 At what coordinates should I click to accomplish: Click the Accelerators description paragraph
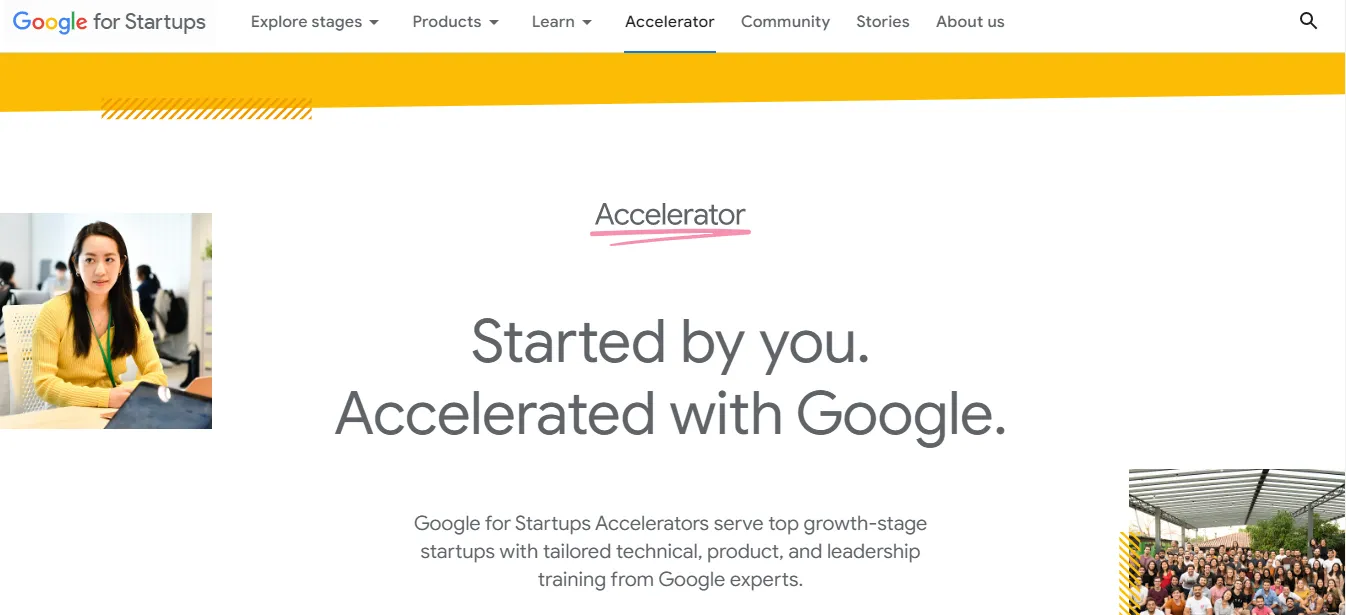click(x=670, y=551)
